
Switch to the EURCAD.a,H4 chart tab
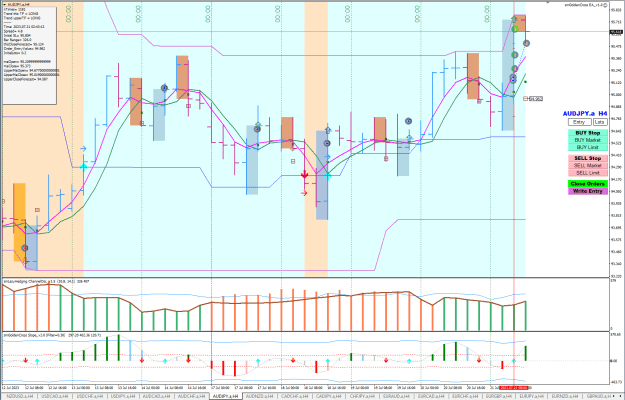click(x=431, y=396)
